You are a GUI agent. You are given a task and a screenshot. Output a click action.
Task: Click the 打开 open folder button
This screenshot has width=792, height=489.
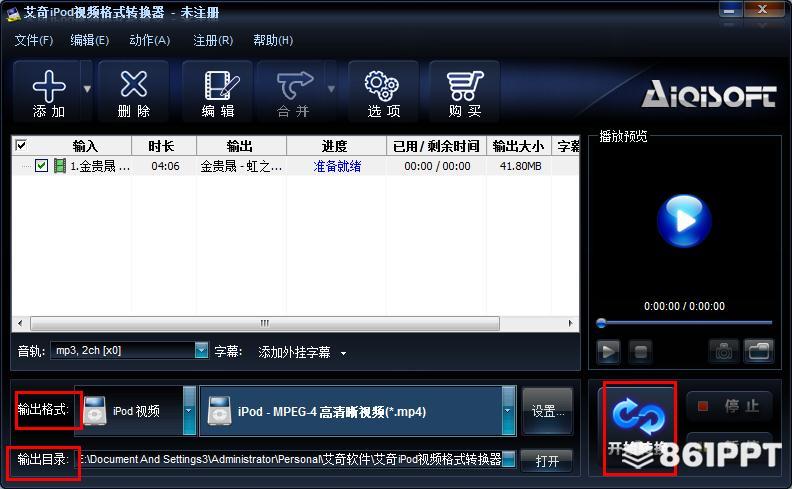point(547,461)
